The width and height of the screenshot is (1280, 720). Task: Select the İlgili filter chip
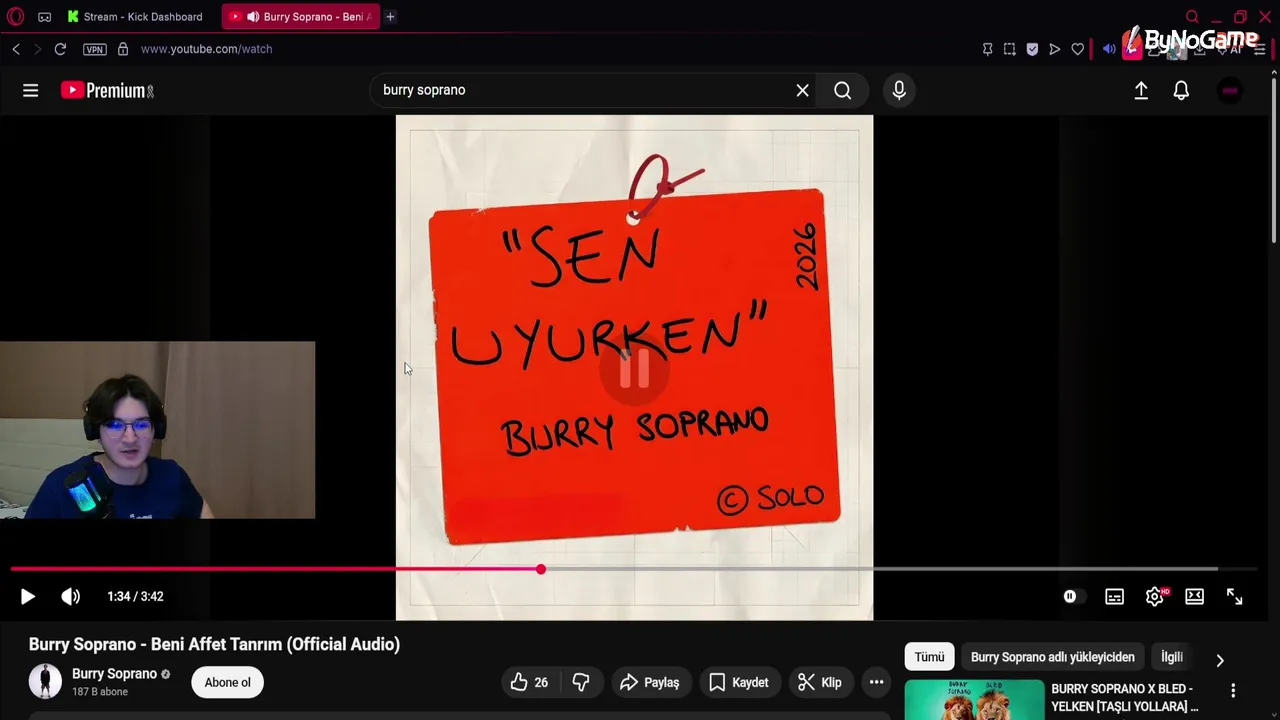tap(1172, 657)
